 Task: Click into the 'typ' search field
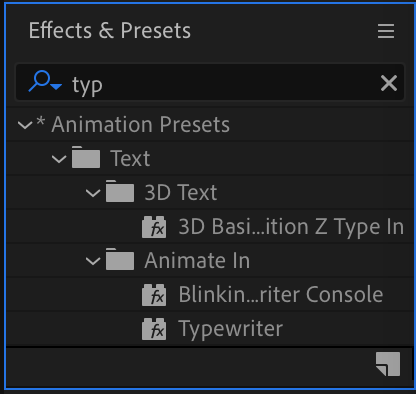220,83
